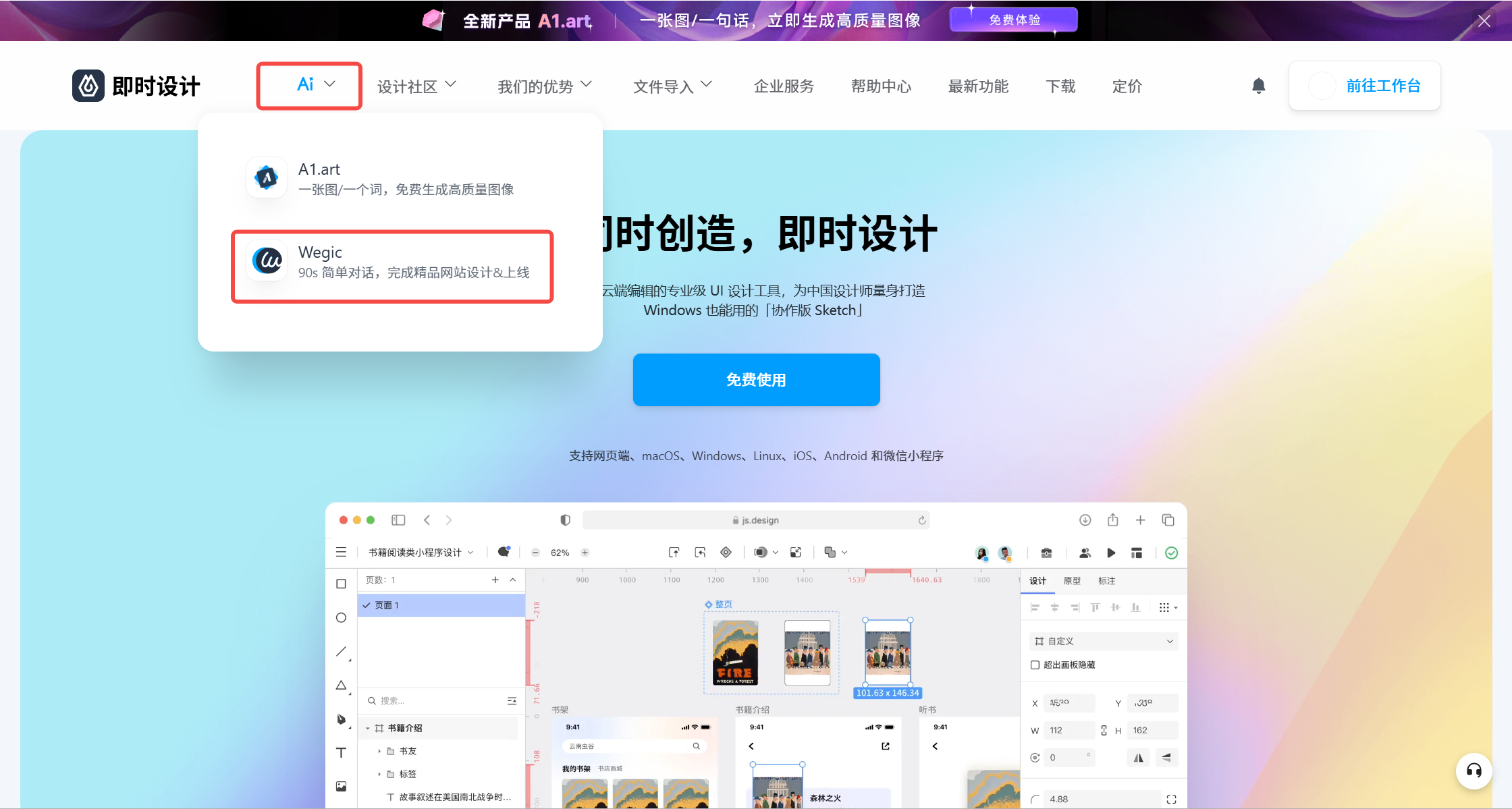The image size is (1512, 809).
Task: Select the triangle shape tool
Action: (342, 685)
